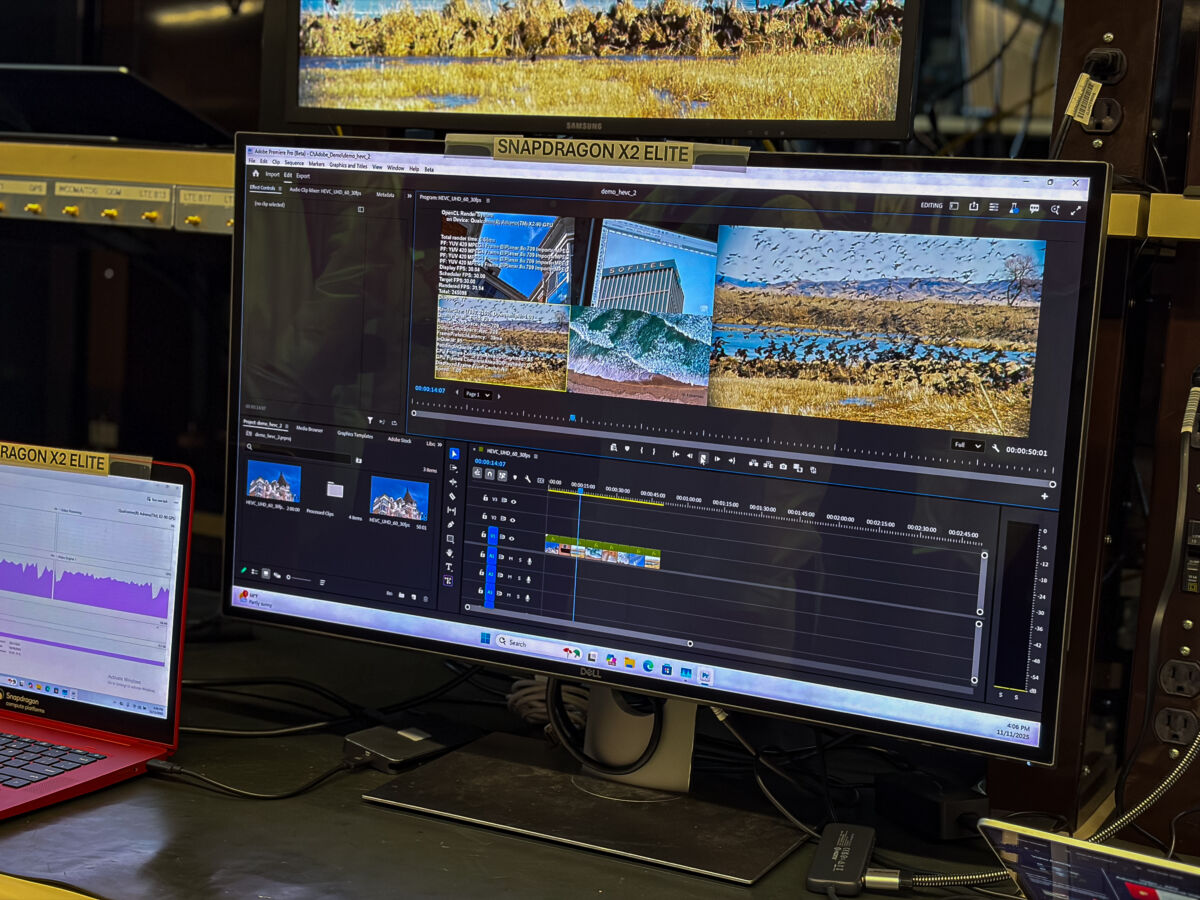The width and height of the screenshot is (1200, 900).
Task: Mute the A1 audio track
Action: click(x=510, y=560)
